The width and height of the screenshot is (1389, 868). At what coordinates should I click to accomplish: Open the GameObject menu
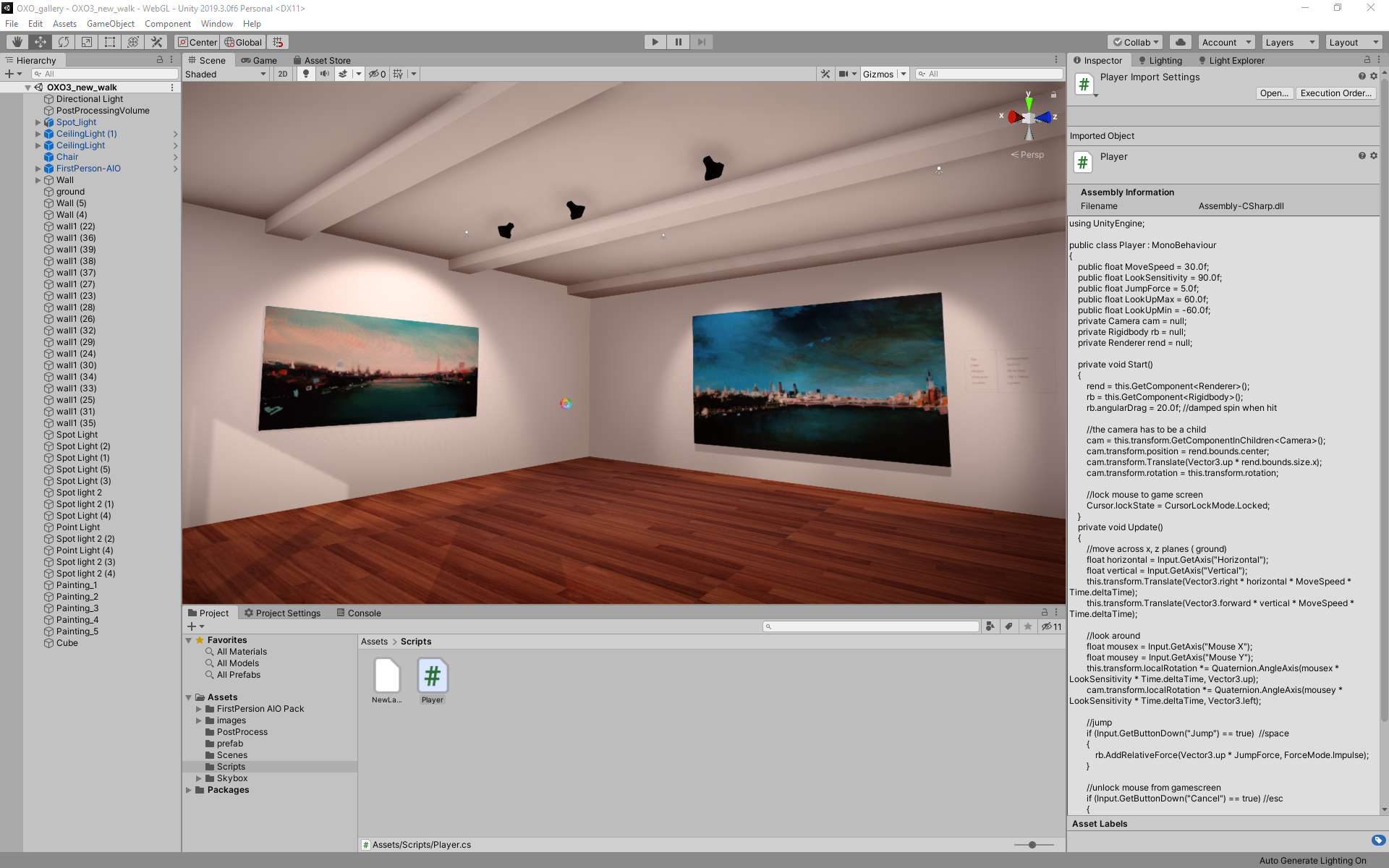pyautogui.click(x=110, y=24)
